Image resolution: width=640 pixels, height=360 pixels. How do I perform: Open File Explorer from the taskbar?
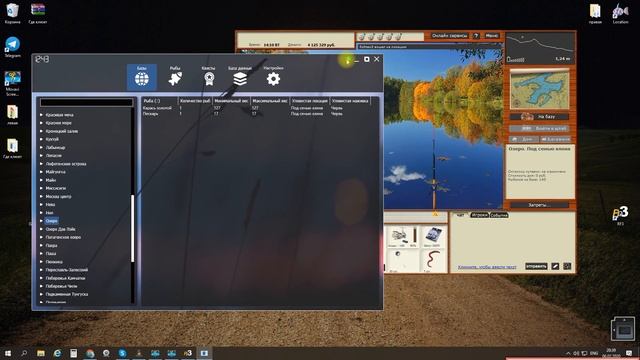41,353
